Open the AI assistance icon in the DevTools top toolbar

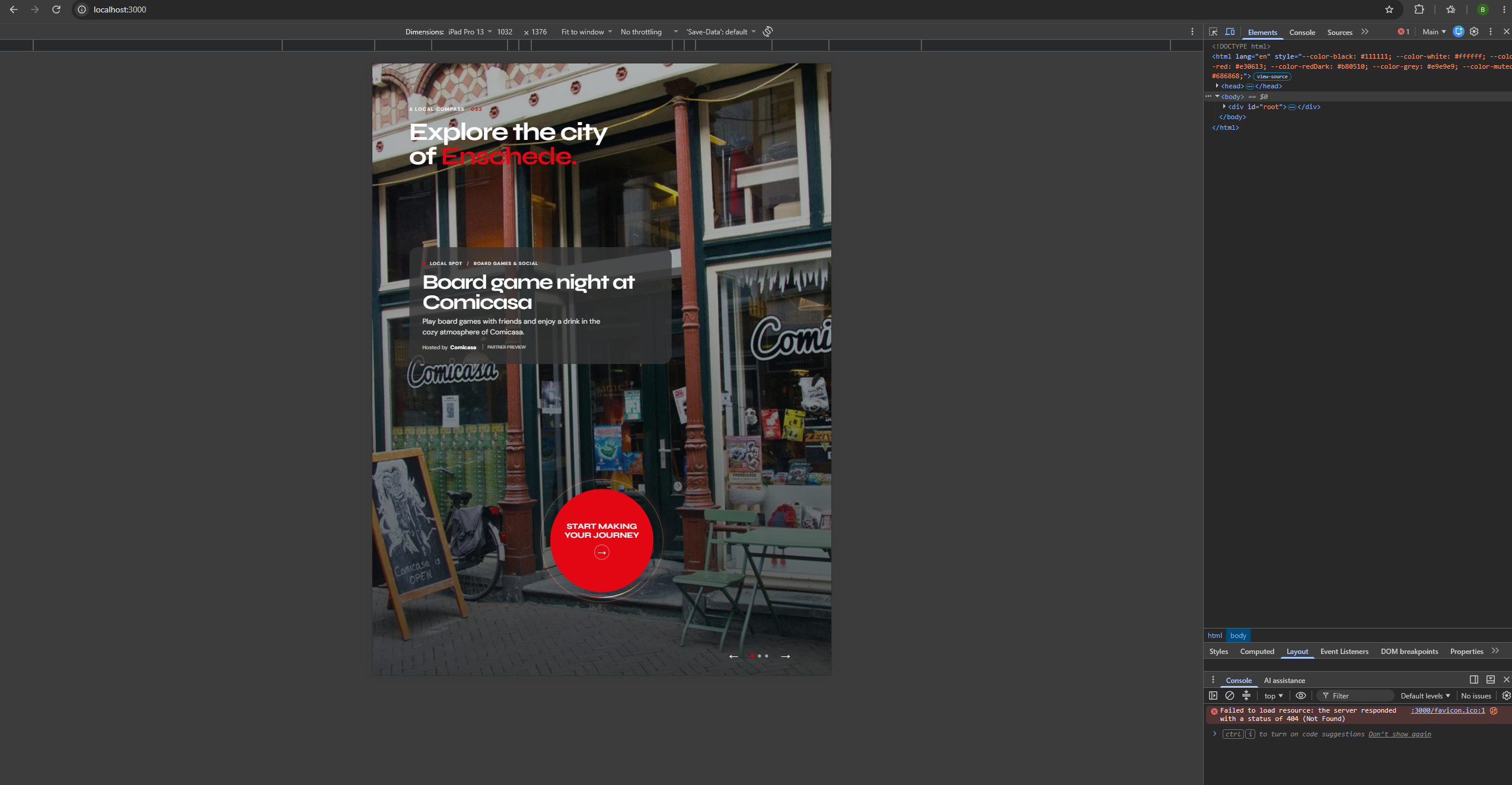(x=1459, y=32)
